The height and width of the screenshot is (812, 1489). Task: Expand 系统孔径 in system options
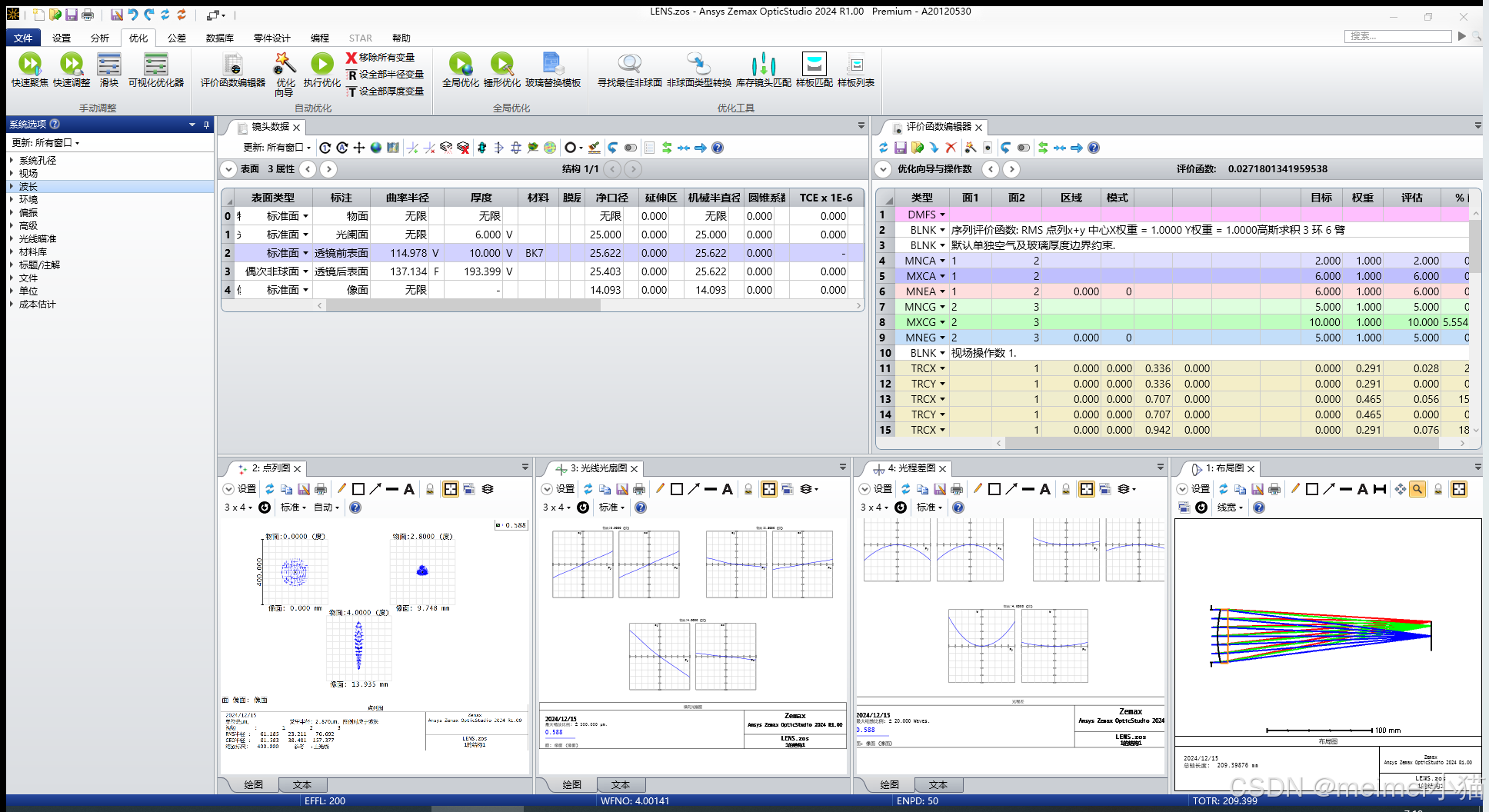tap(12, 161)
